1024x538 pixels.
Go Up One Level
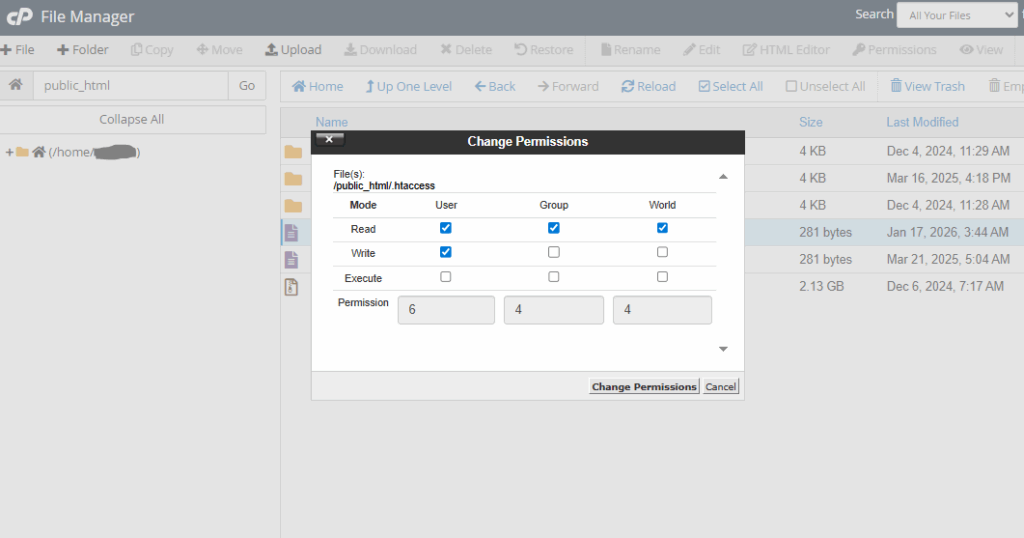point(408,87)
